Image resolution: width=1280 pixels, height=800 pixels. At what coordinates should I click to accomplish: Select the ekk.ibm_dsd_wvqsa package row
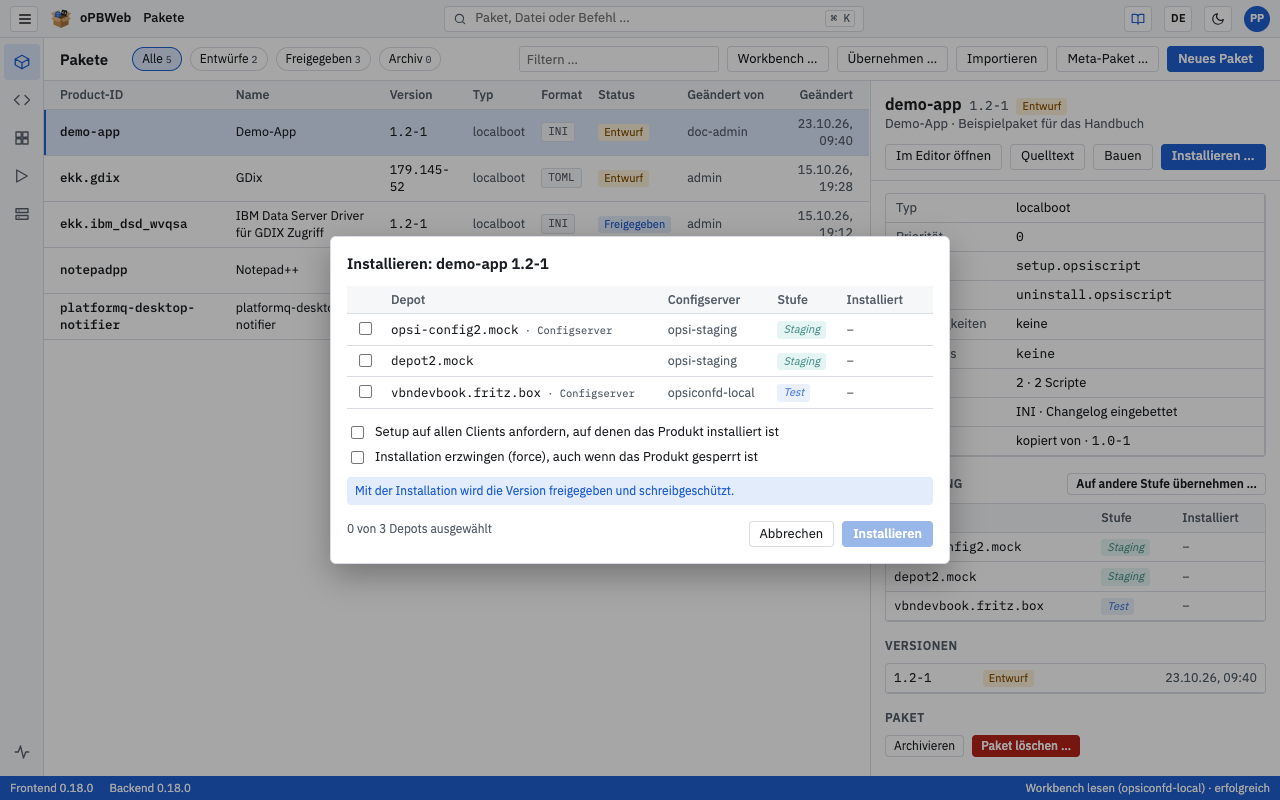coord(457,224)
